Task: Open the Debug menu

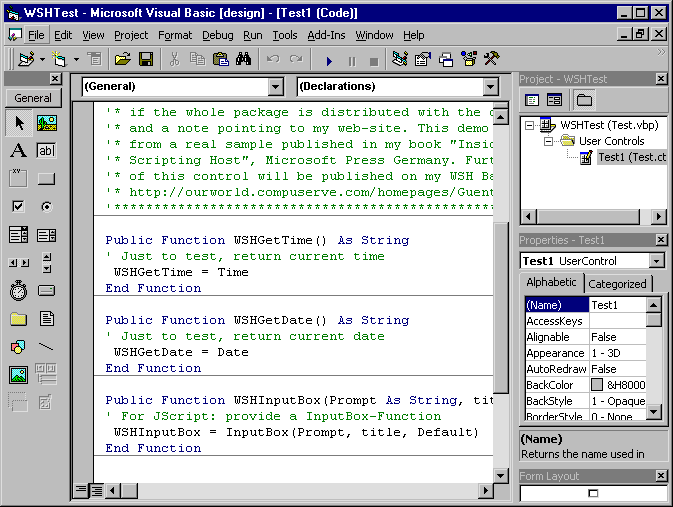Action: [x=217, y=35]
